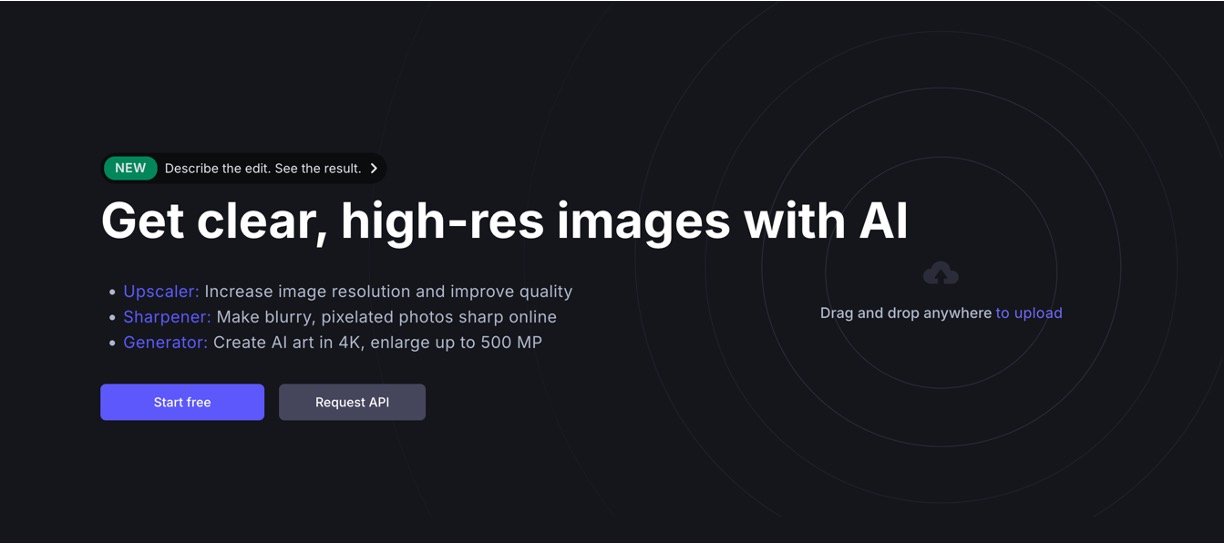Click the "Get clear, high-res images with AI" headline

click(504, 221)
